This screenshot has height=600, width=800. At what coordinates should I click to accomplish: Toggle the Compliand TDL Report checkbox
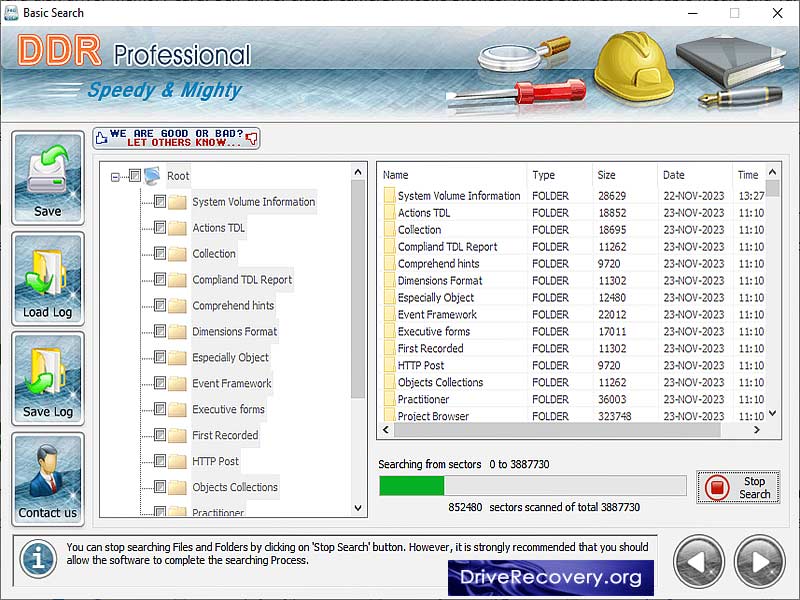[x=160, y=280]
